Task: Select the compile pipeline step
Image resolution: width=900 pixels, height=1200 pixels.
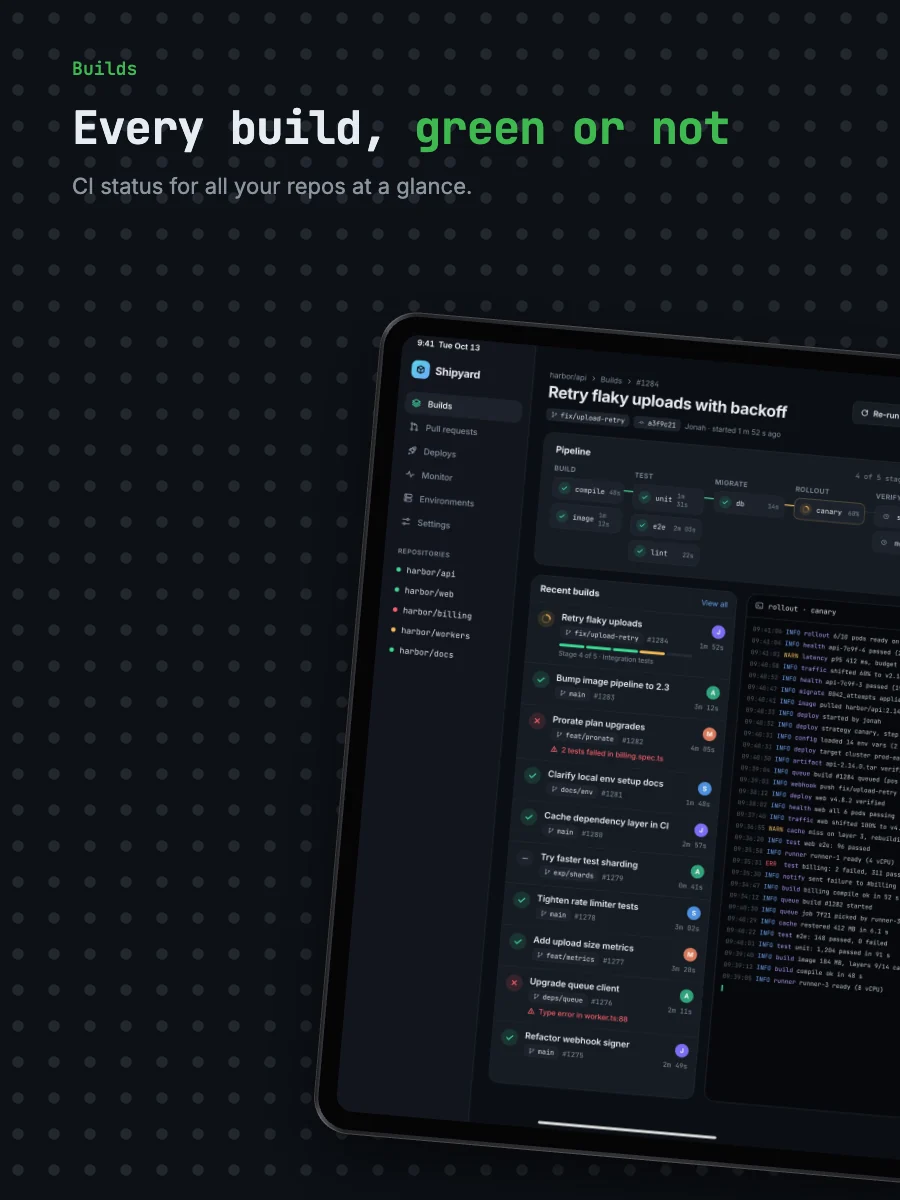Action: (588, 490)
